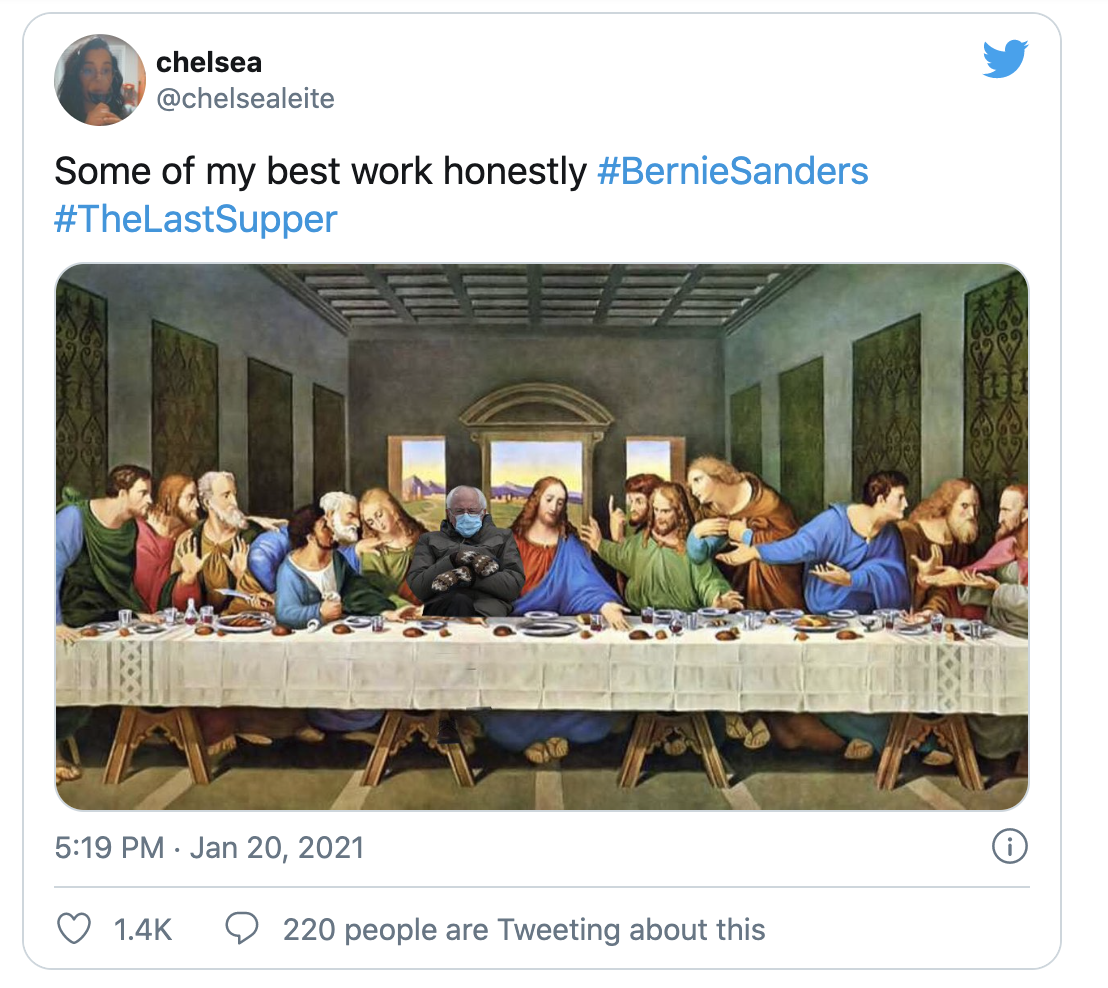Open "220 people are Tweeting about this"
This screenshot has width=1108, height=988.
524,930
